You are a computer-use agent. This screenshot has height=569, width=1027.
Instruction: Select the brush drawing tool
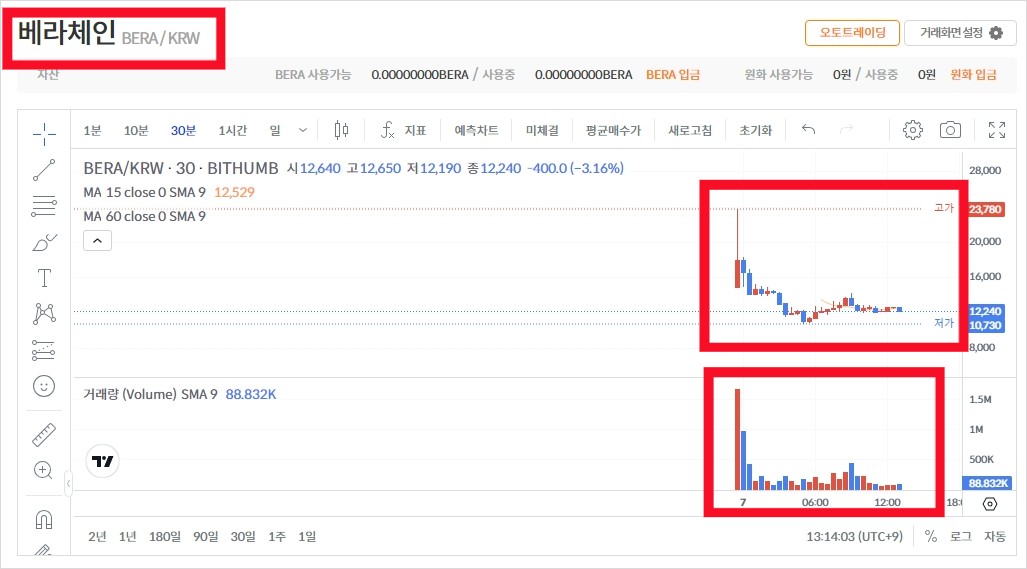click(44, 242)
